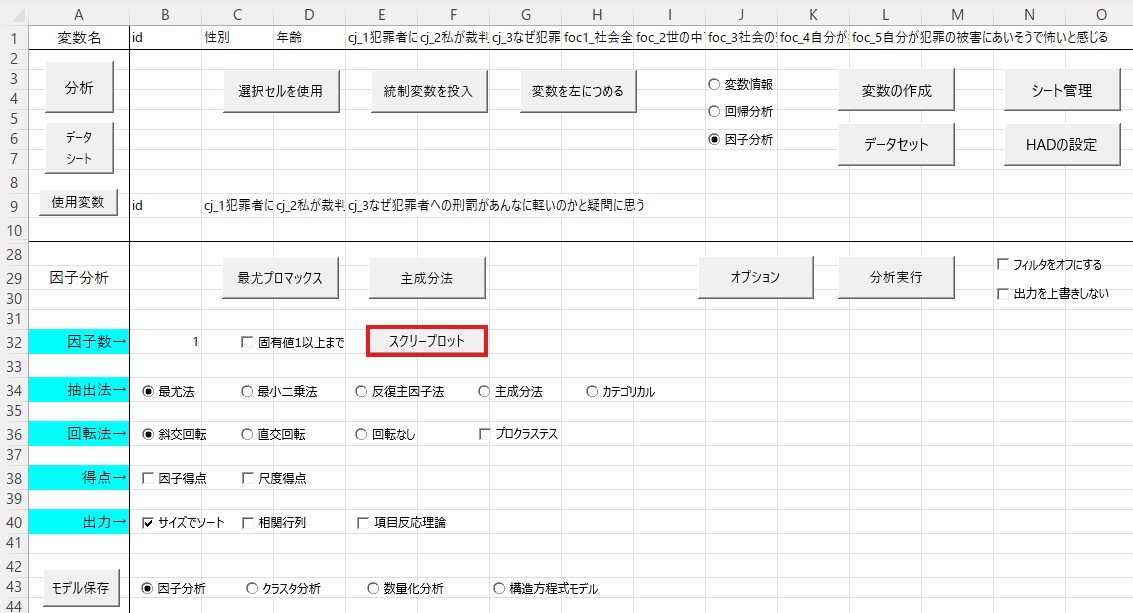
Task: Run analysis with 分析実行 button
Action: [x=895, y=277]
